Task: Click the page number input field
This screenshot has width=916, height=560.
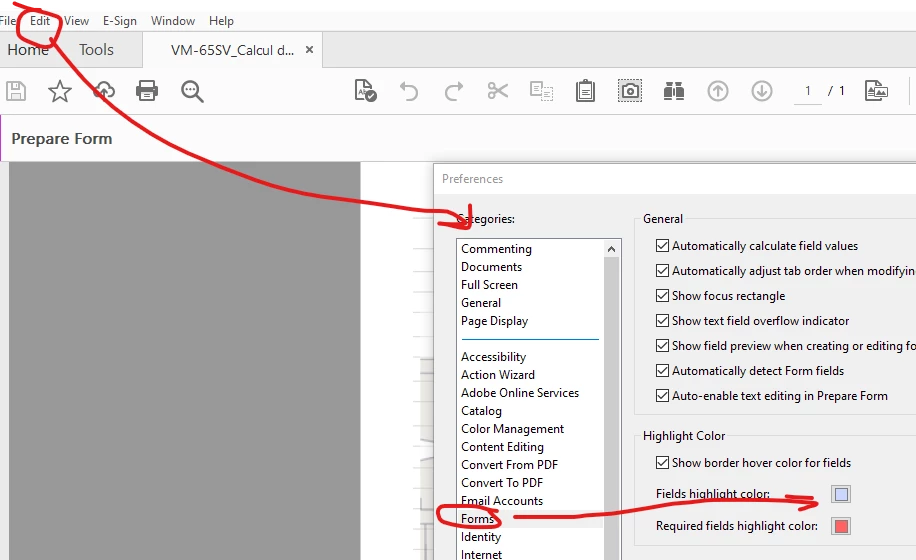Action: pos(808,92)
